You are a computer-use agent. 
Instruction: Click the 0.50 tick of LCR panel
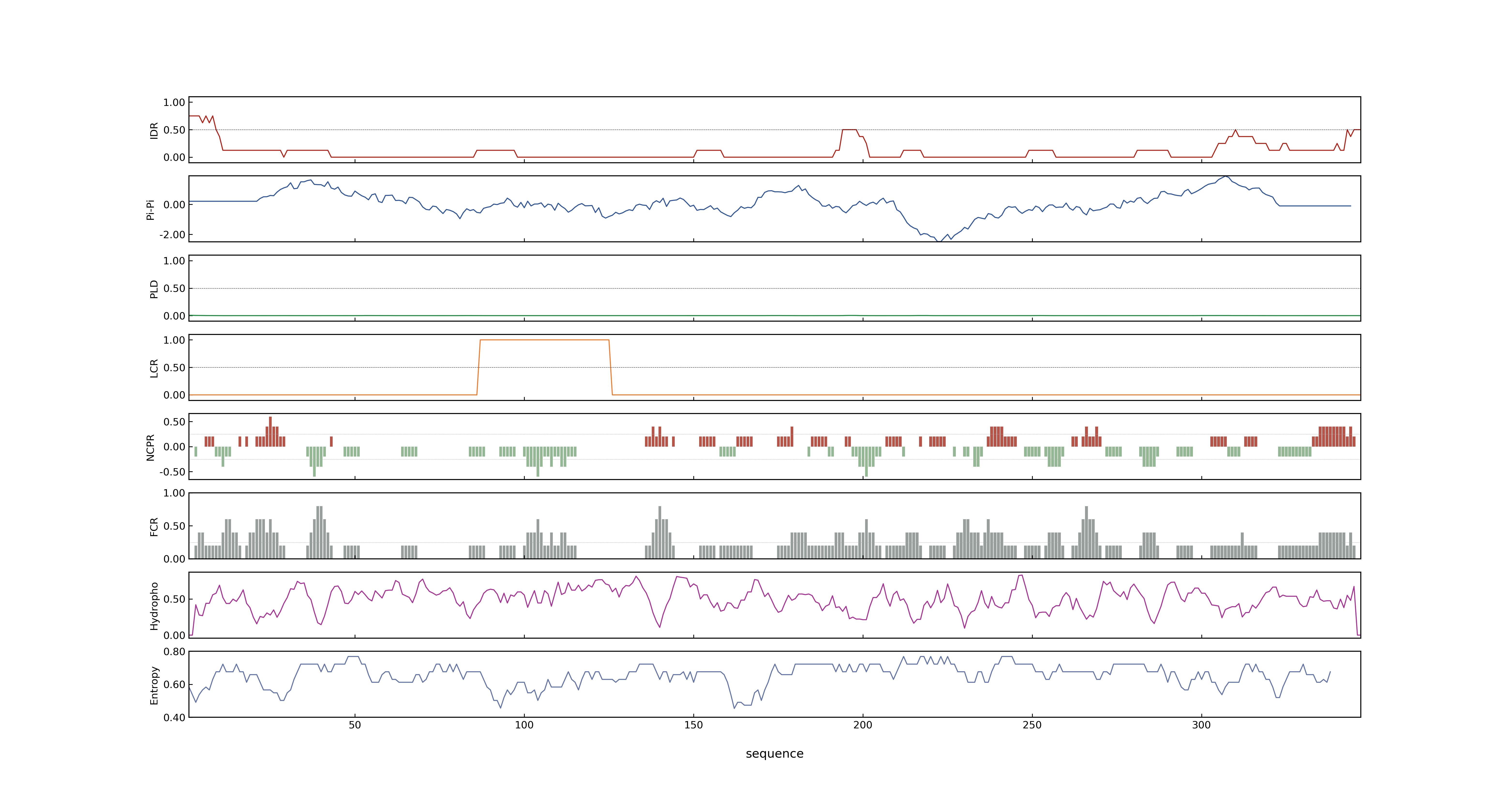click(174, 368)
